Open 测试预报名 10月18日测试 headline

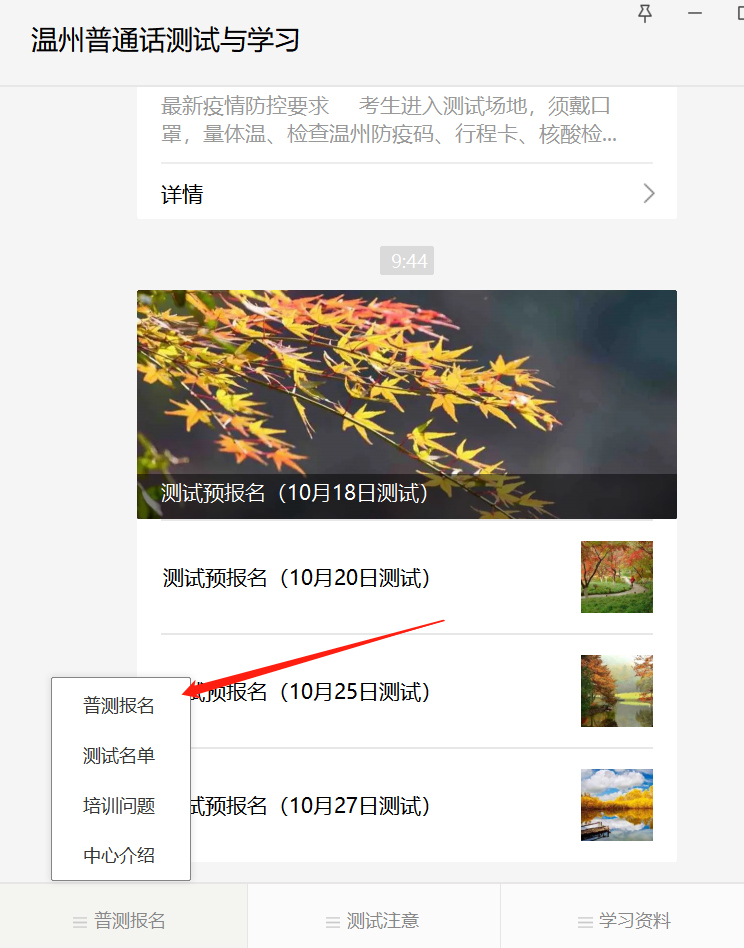pyautogui.click(x=294, y=493)
